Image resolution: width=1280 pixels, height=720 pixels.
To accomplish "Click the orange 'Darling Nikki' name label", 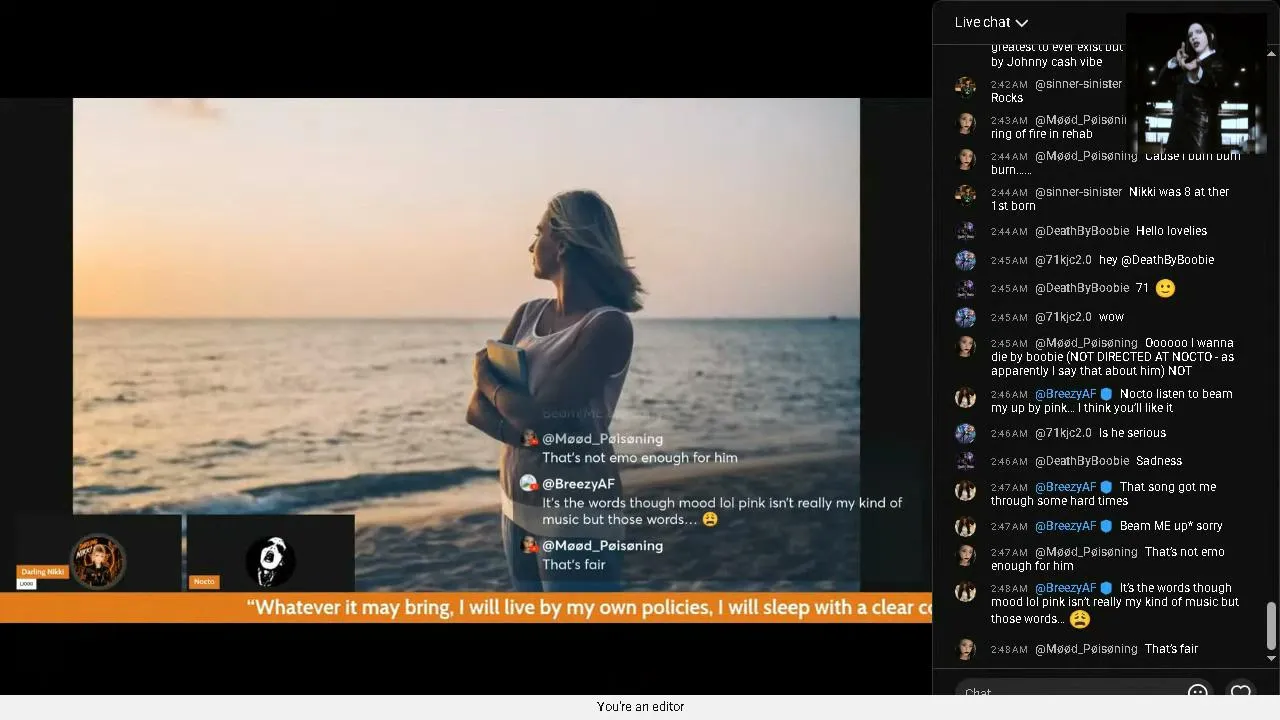I will (42, 572).
